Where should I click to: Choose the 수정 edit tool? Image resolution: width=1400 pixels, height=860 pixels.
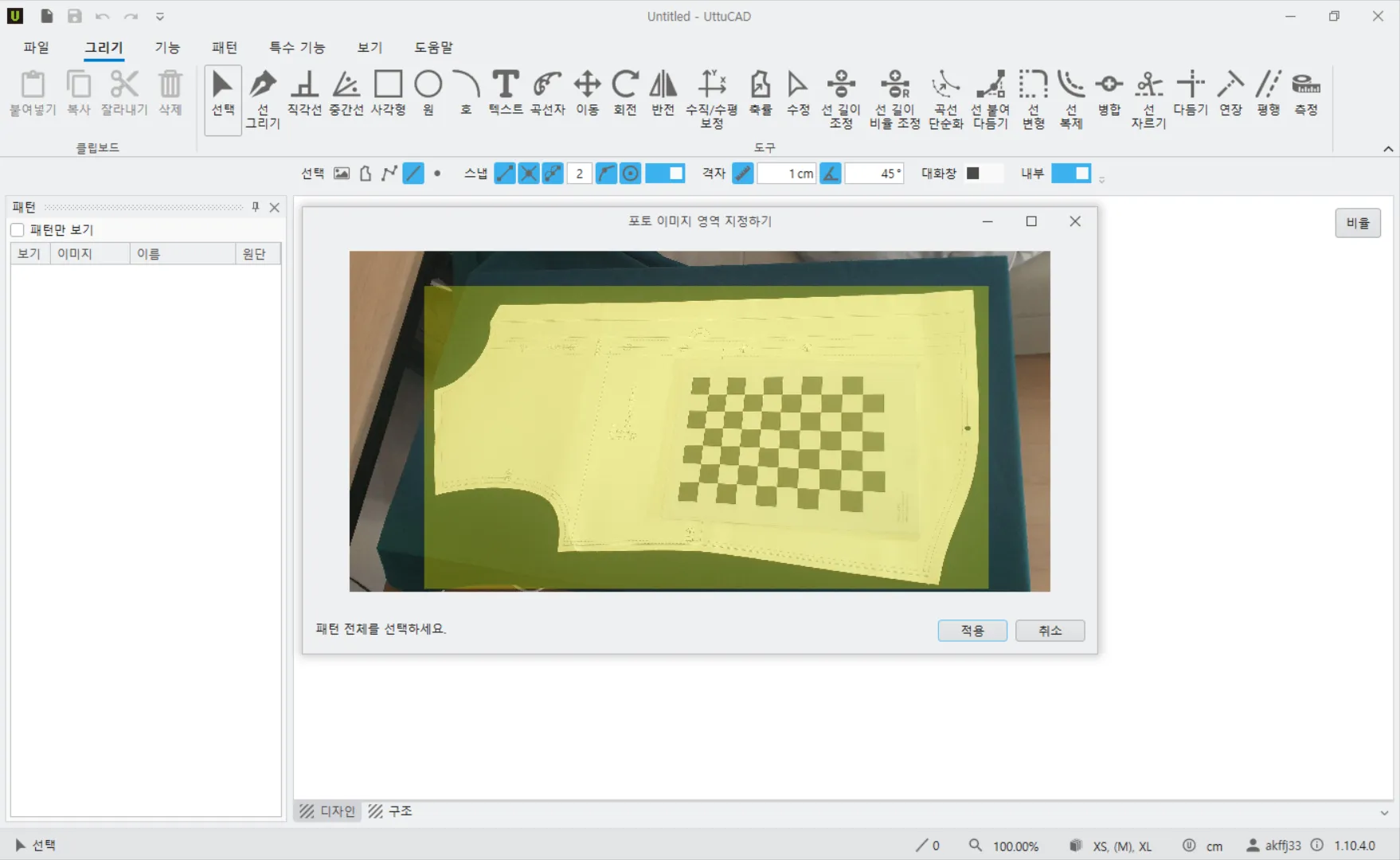[x=798, y=94]
